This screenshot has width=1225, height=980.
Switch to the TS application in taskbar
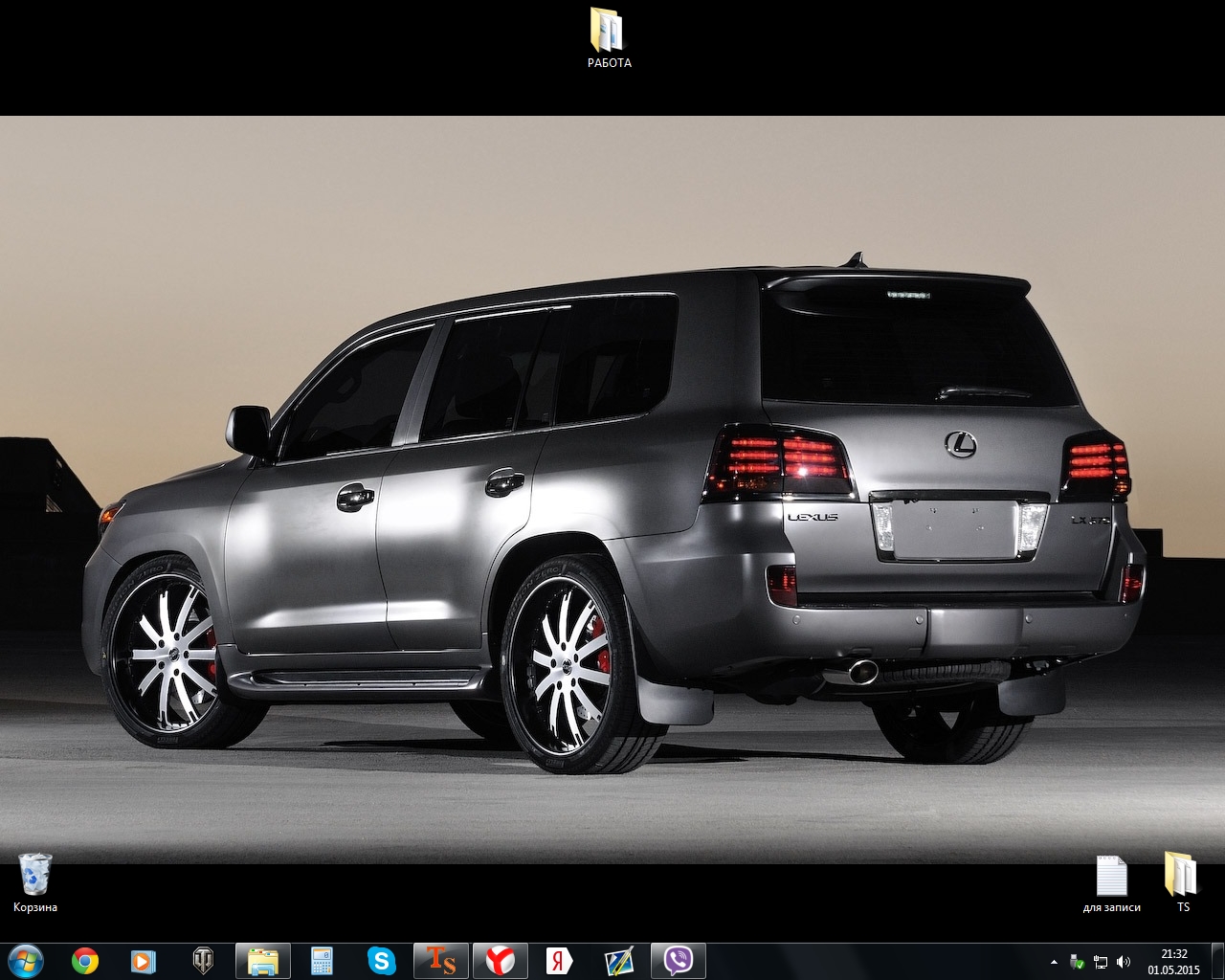click(440, 960)
